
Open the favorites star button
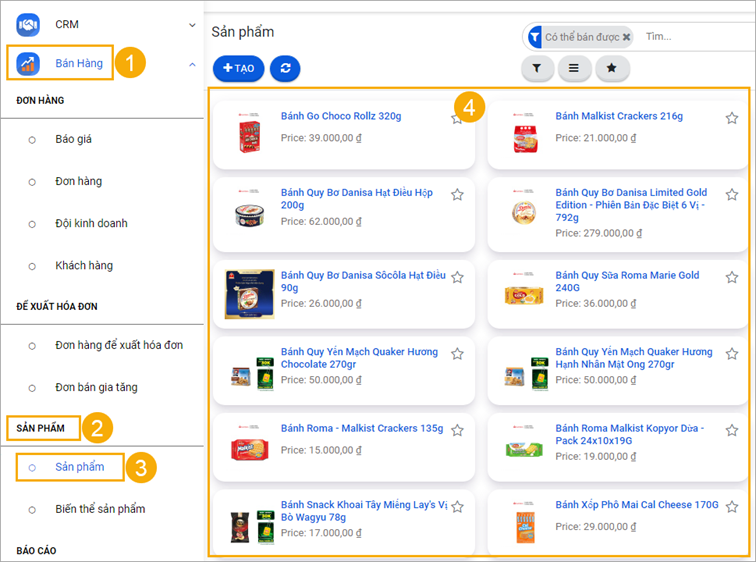(611, 68)
